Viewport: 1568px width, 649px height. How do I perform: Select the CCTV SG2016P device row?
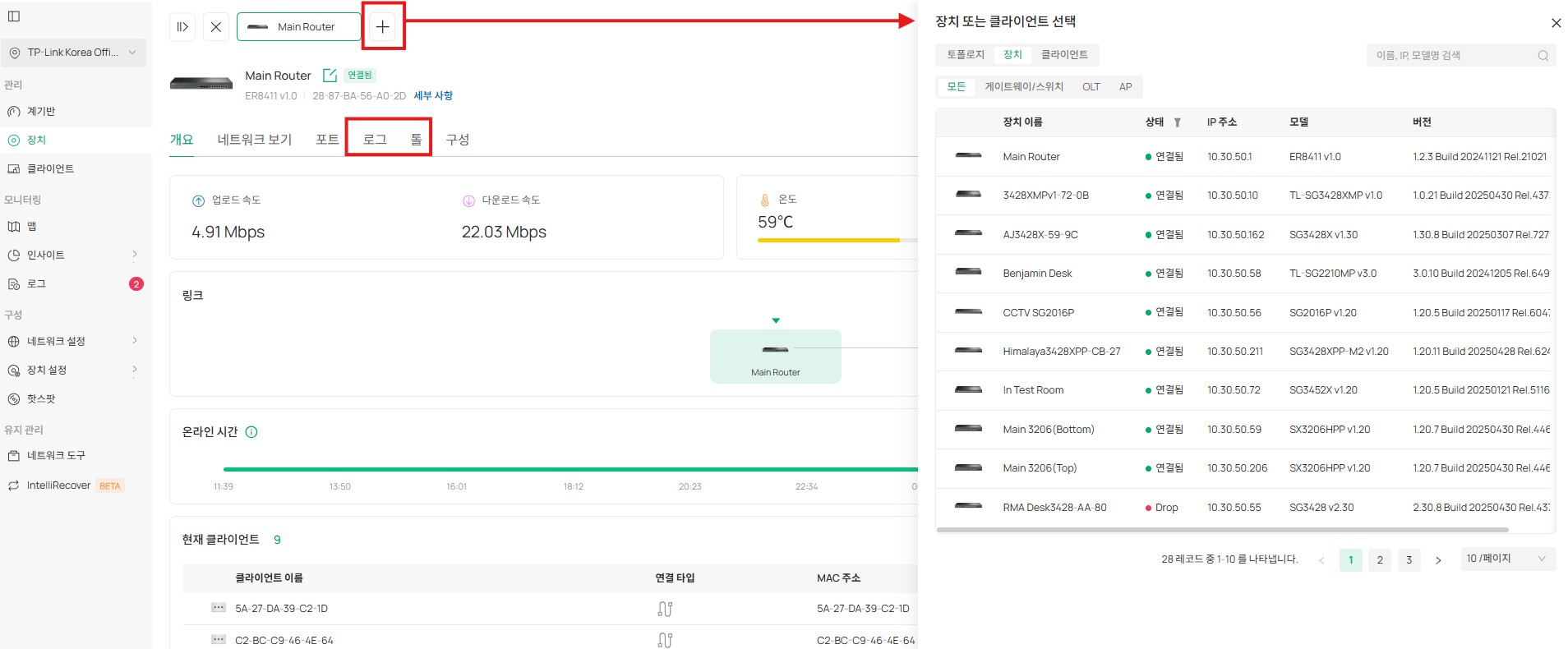click(x=1245, y=313)
